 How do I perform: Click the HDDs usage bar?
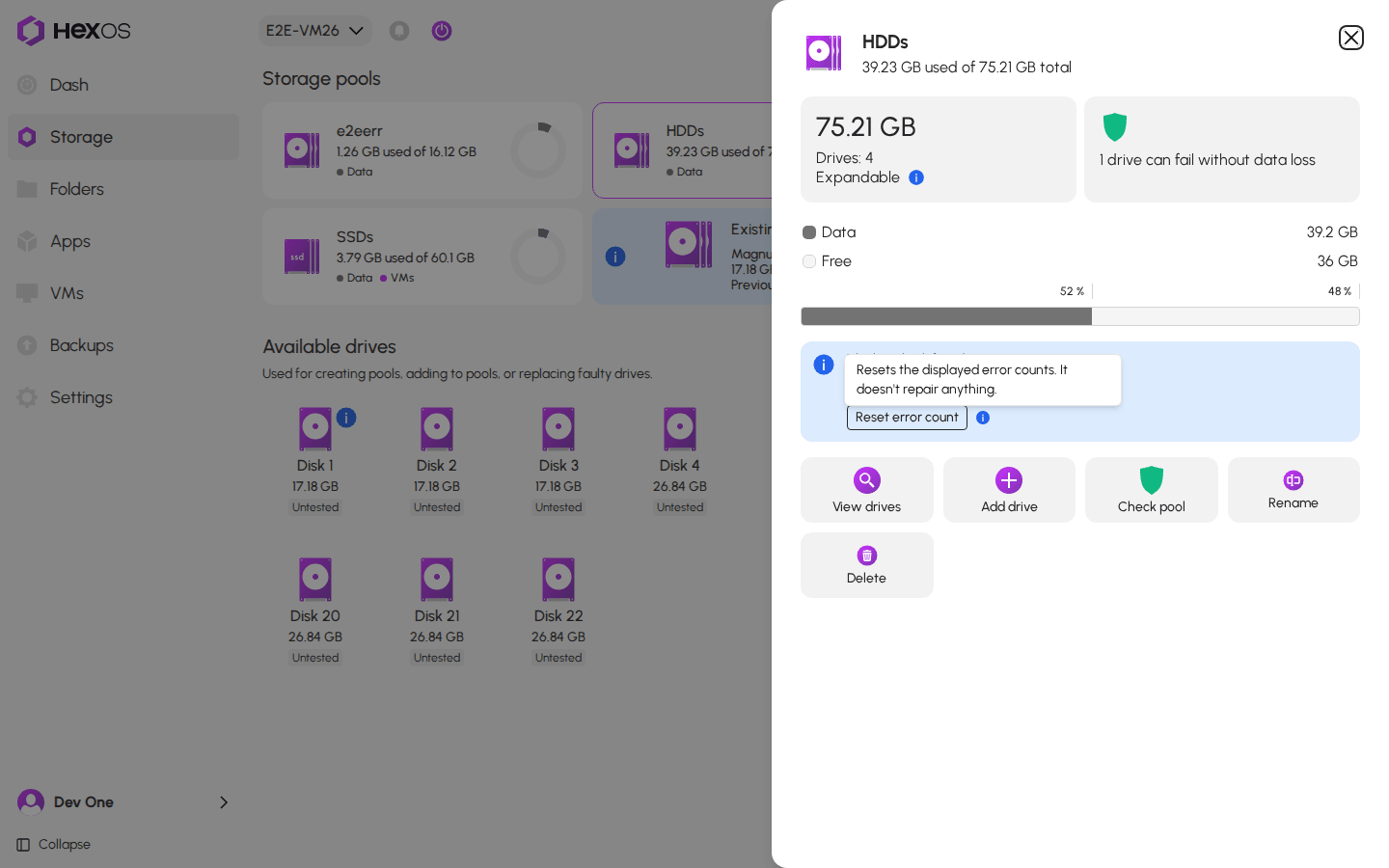pos(1080,316)
